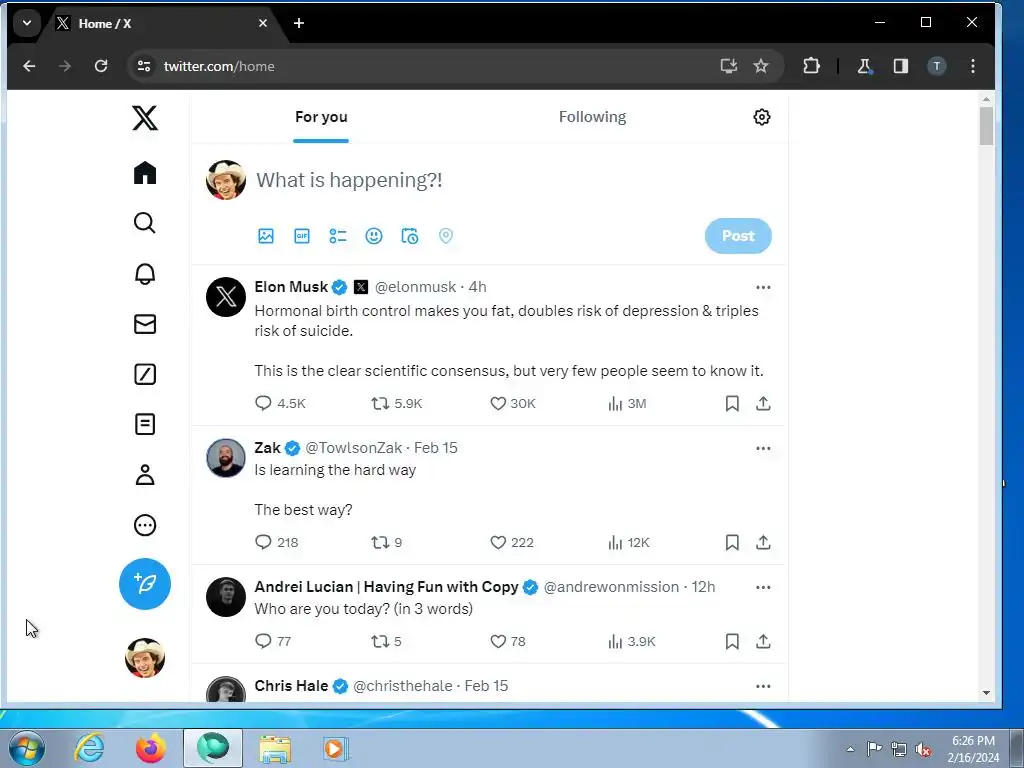Reply to Zak post (218)
The image size is (1024, 768).
(x=276, y=543)
